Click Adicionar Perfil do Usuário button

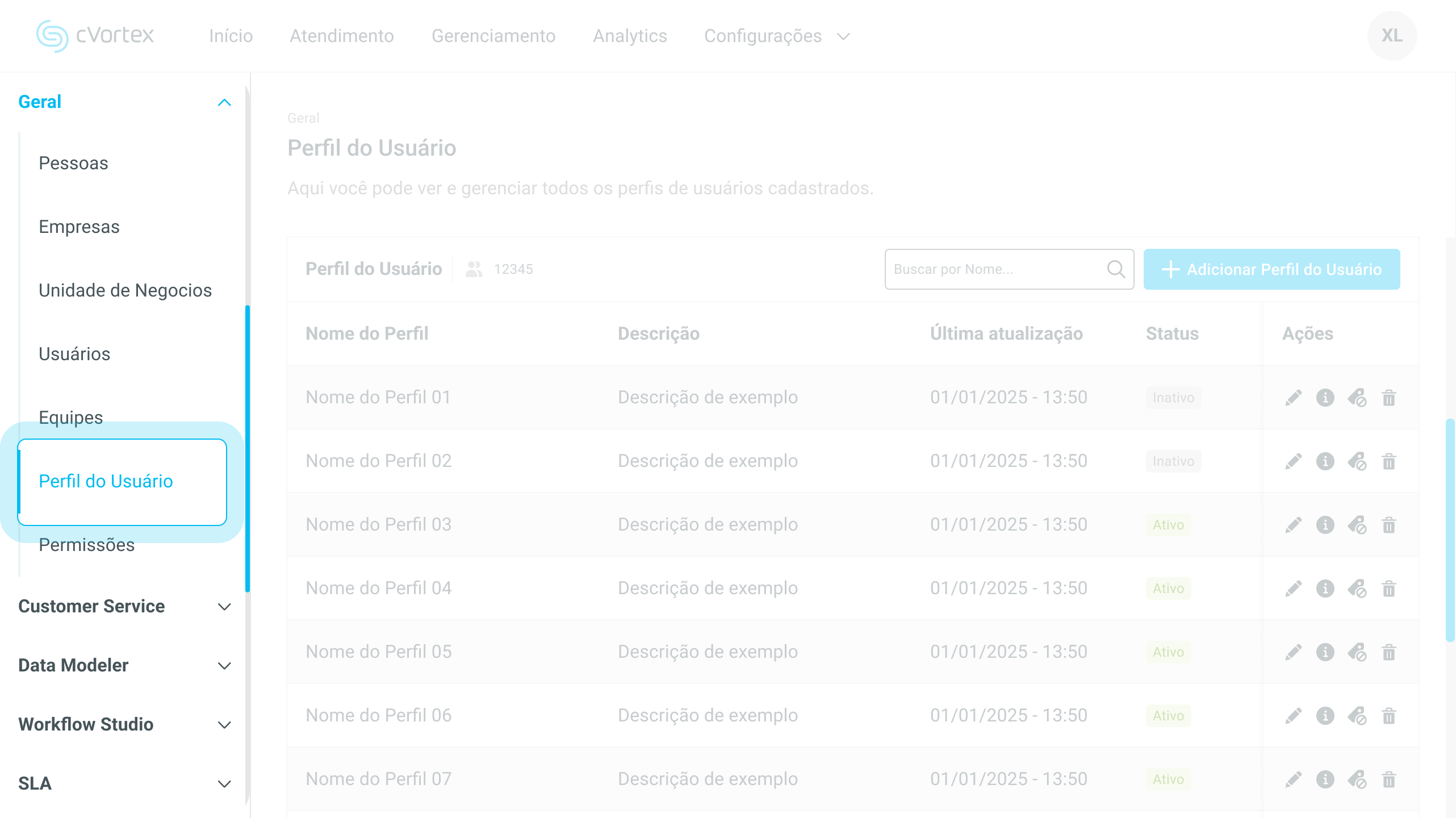click(x=1271, y=269)
